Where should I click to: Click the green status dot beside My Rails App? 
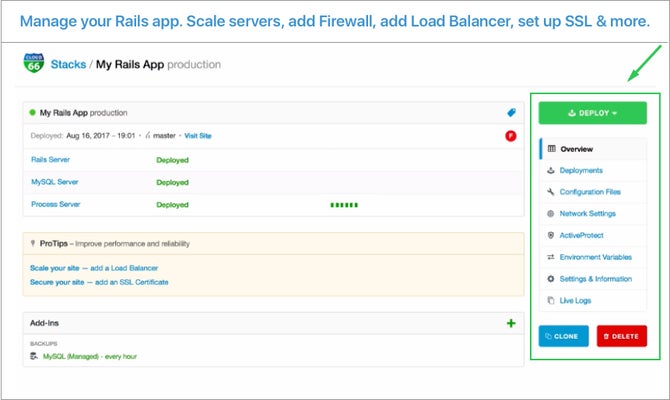click(x=32, y=112)
